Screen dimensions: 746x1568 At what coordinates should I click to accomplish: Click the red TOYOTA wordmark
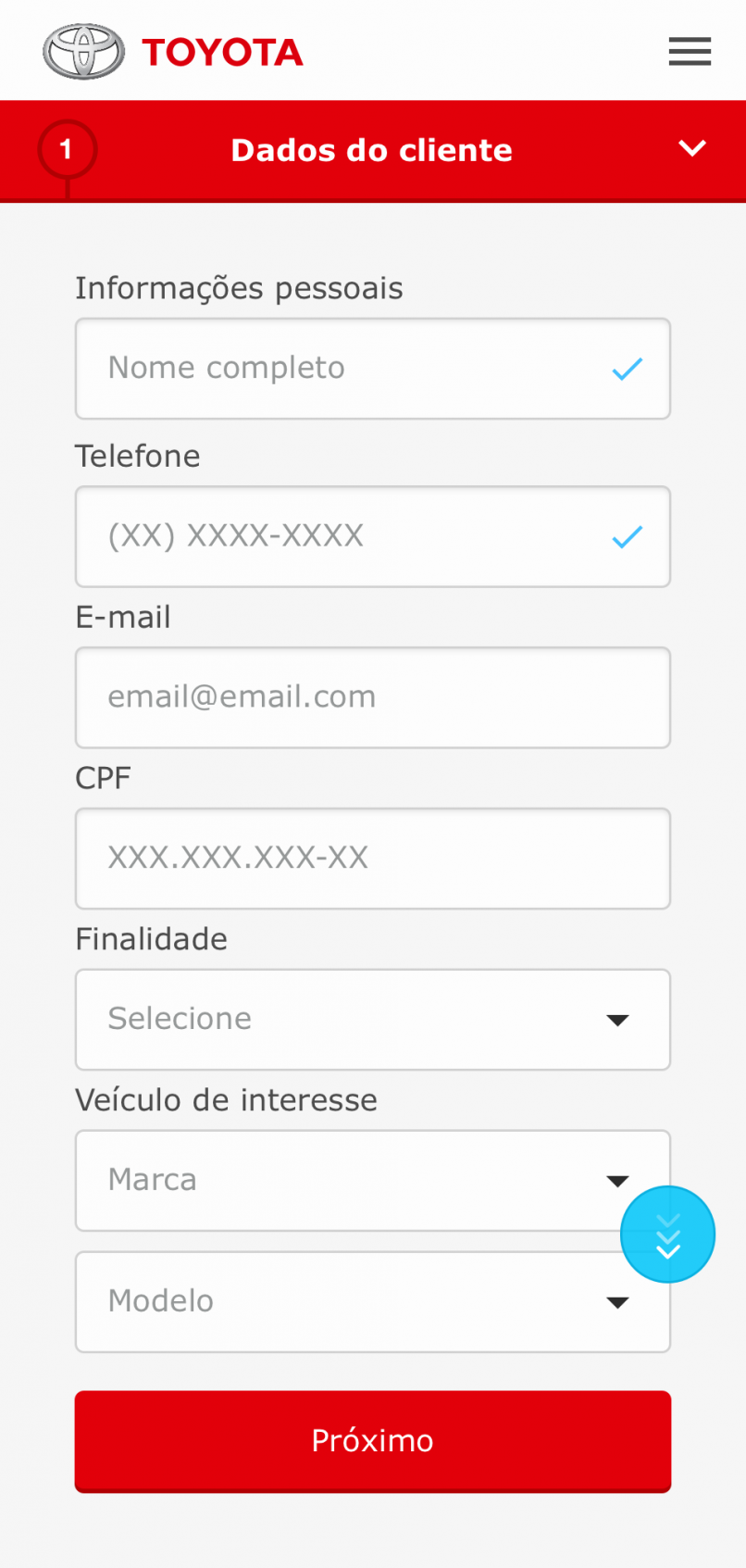(222, 53)
